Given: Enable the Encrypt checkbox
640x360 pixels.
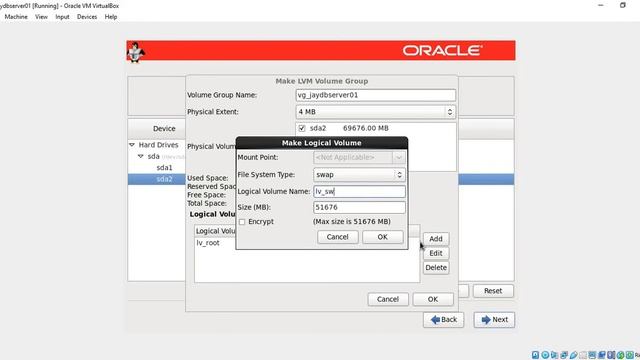Looking at the screenshot, I should pyautogui.click(x=242, y=222).
